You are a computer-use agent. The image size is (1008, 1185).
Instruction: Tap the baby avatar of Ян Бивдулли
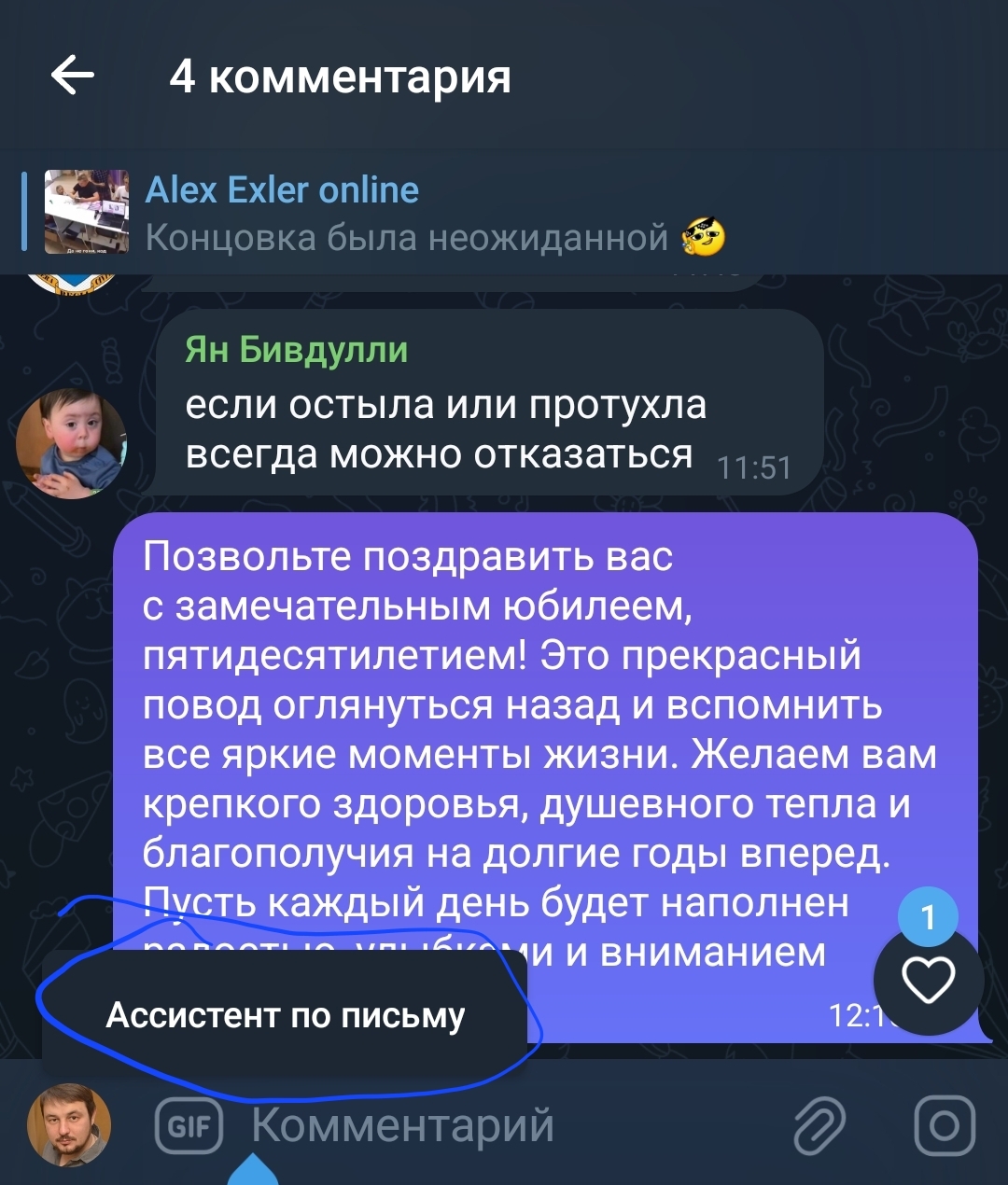tap(71, 443)
